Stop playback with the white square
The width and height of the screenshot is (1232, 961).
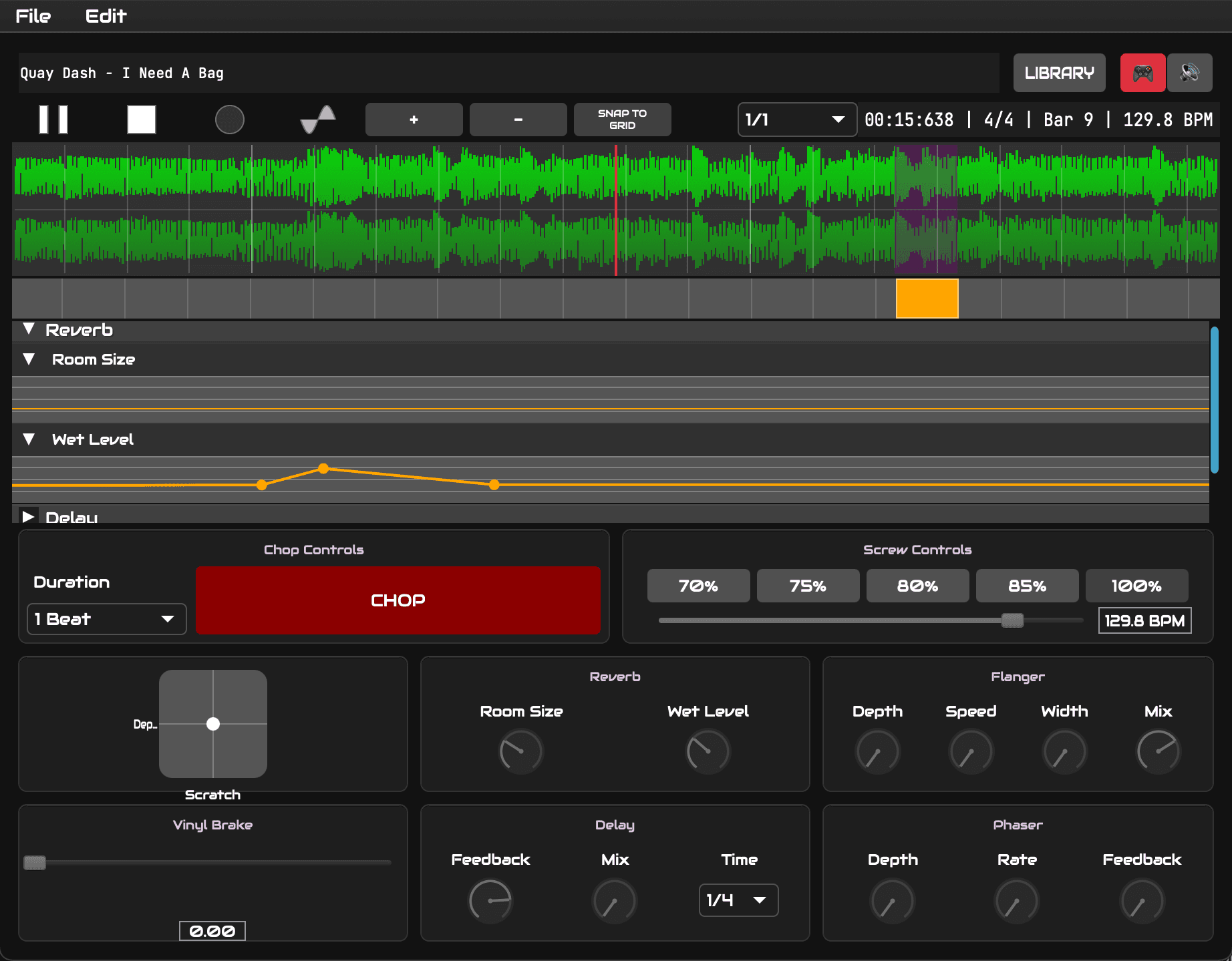pos(142,120)
